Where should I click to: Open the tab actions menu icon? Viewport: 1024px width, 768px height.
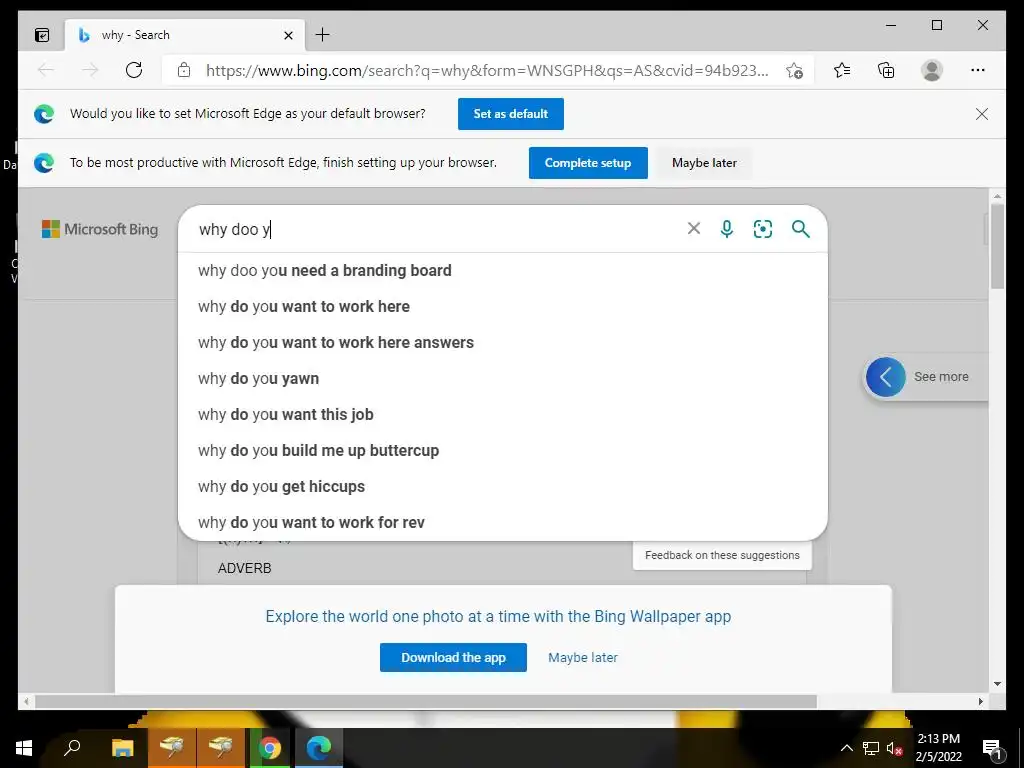click(x=42, y=35)
